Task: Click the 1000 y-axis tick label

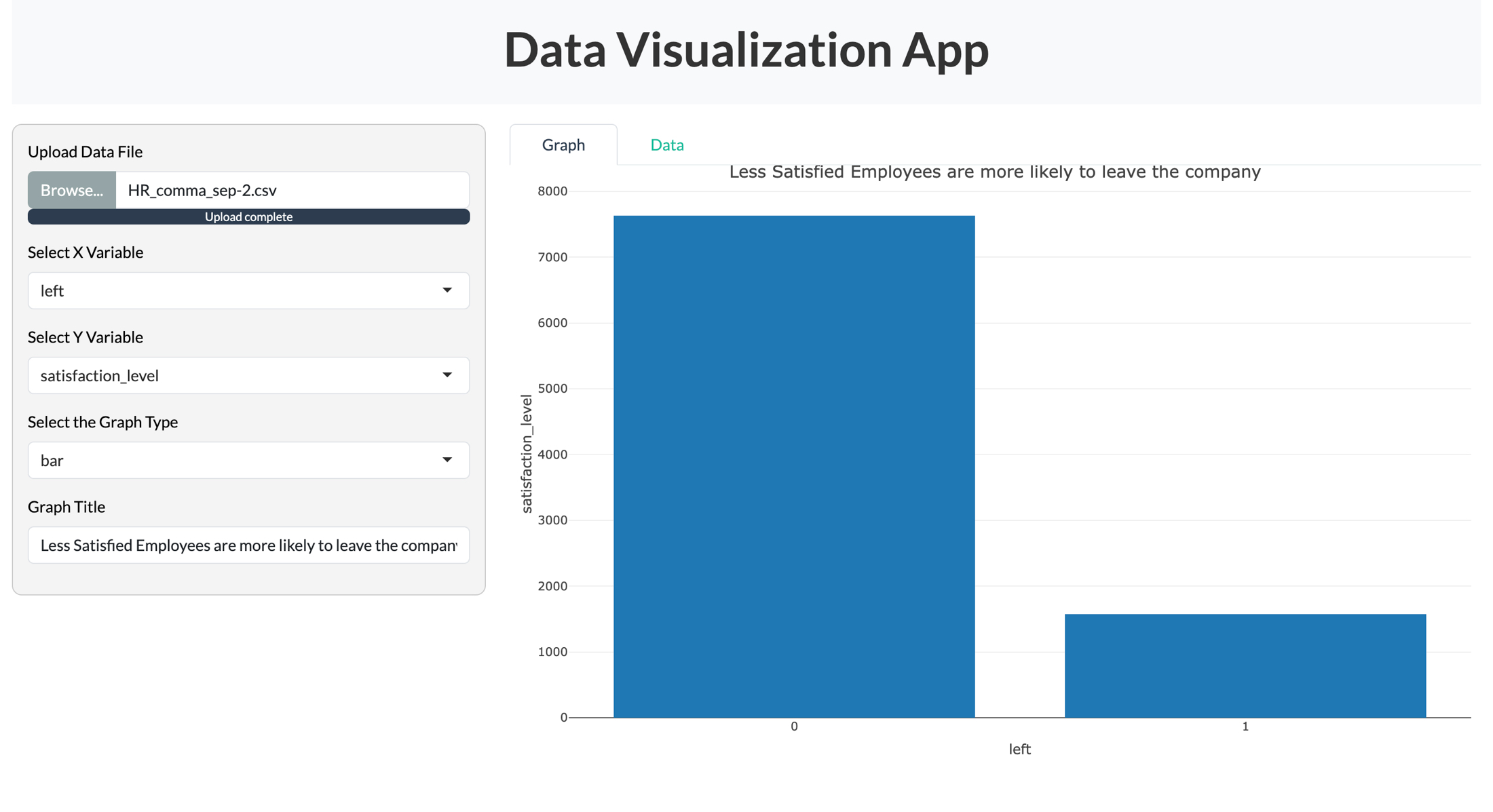Action: pos(552,652)
